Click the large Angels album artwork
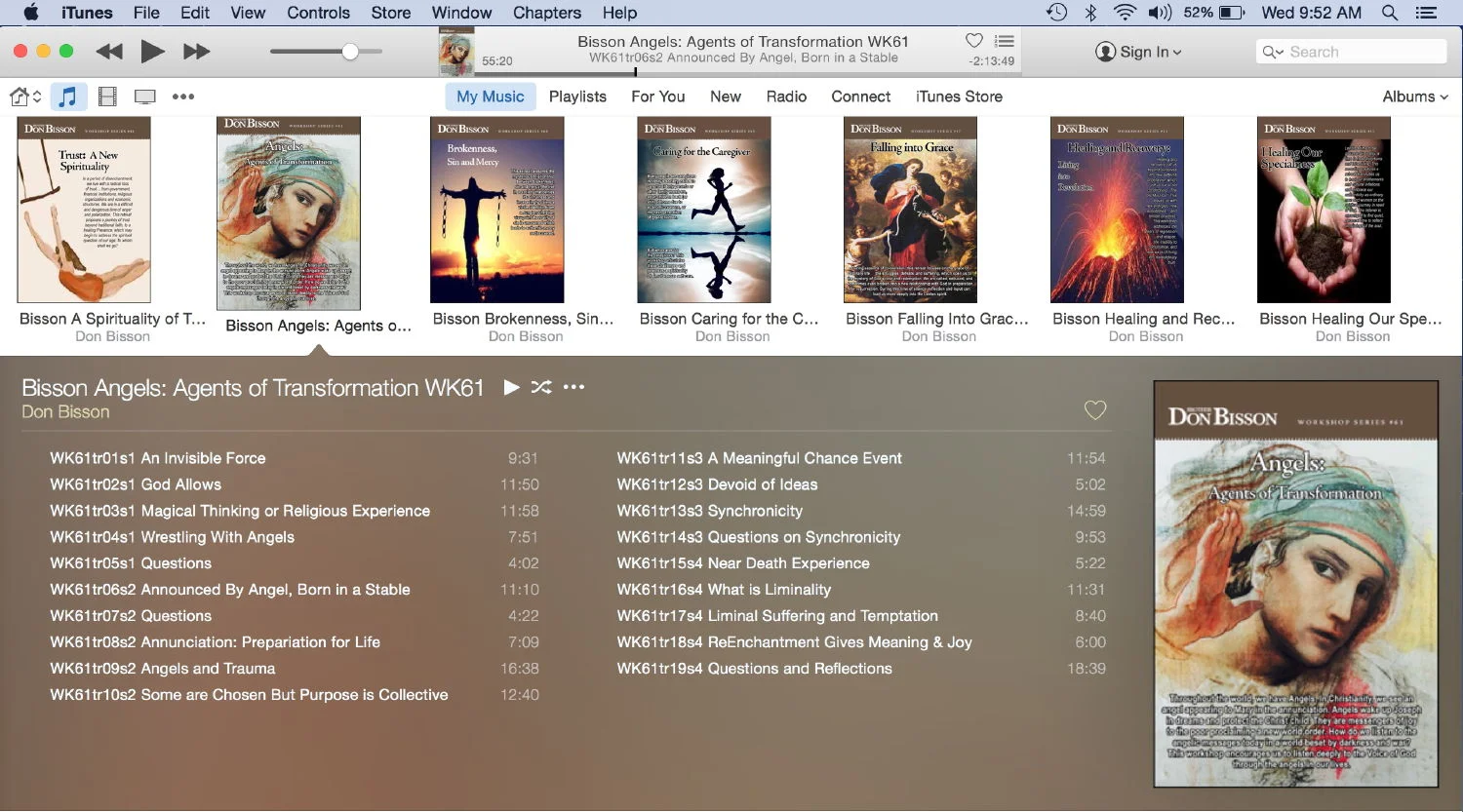This screenshot has height=812, width=1463. 1296,584
